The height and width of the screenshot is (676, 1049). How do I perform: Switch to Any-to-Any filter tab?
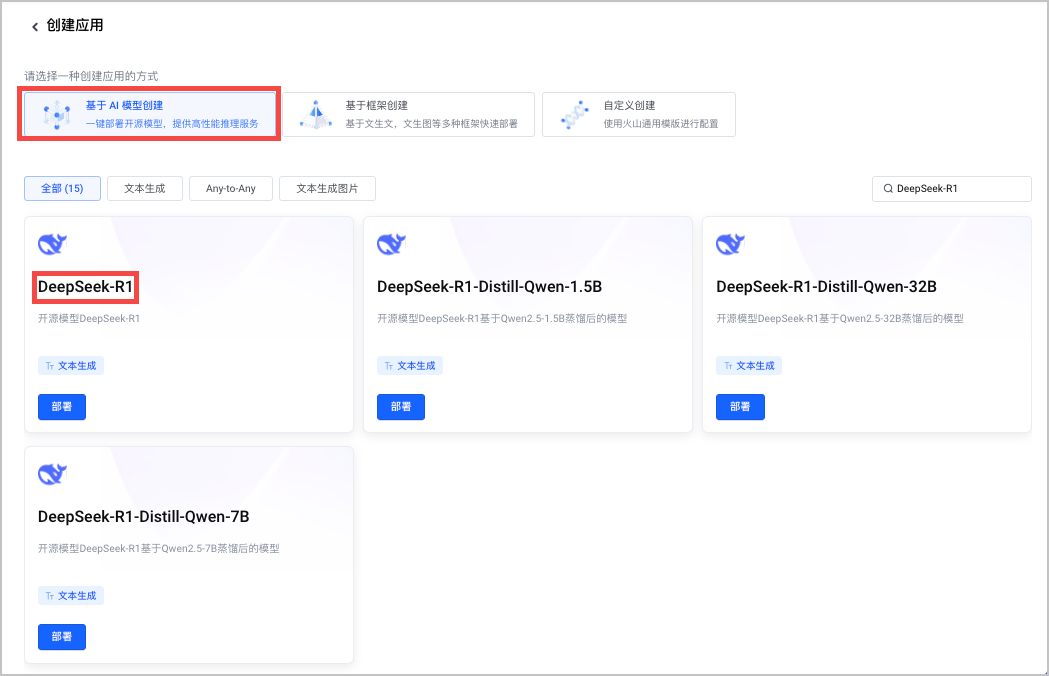tap(231, 189)
